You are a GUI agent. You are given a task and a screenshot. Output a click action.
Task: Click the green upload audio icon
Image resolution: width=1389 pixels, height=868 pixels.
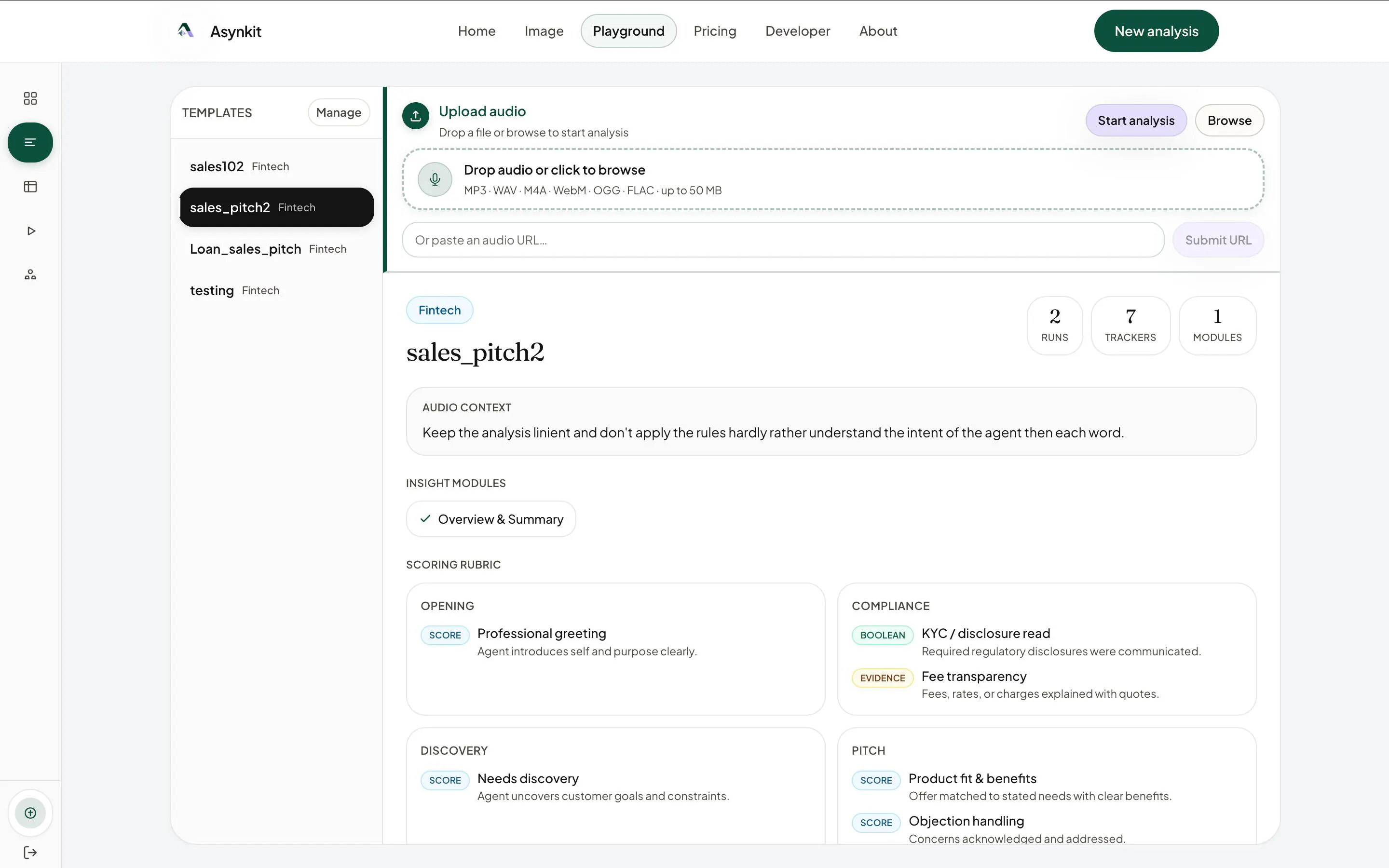point(416,116)
